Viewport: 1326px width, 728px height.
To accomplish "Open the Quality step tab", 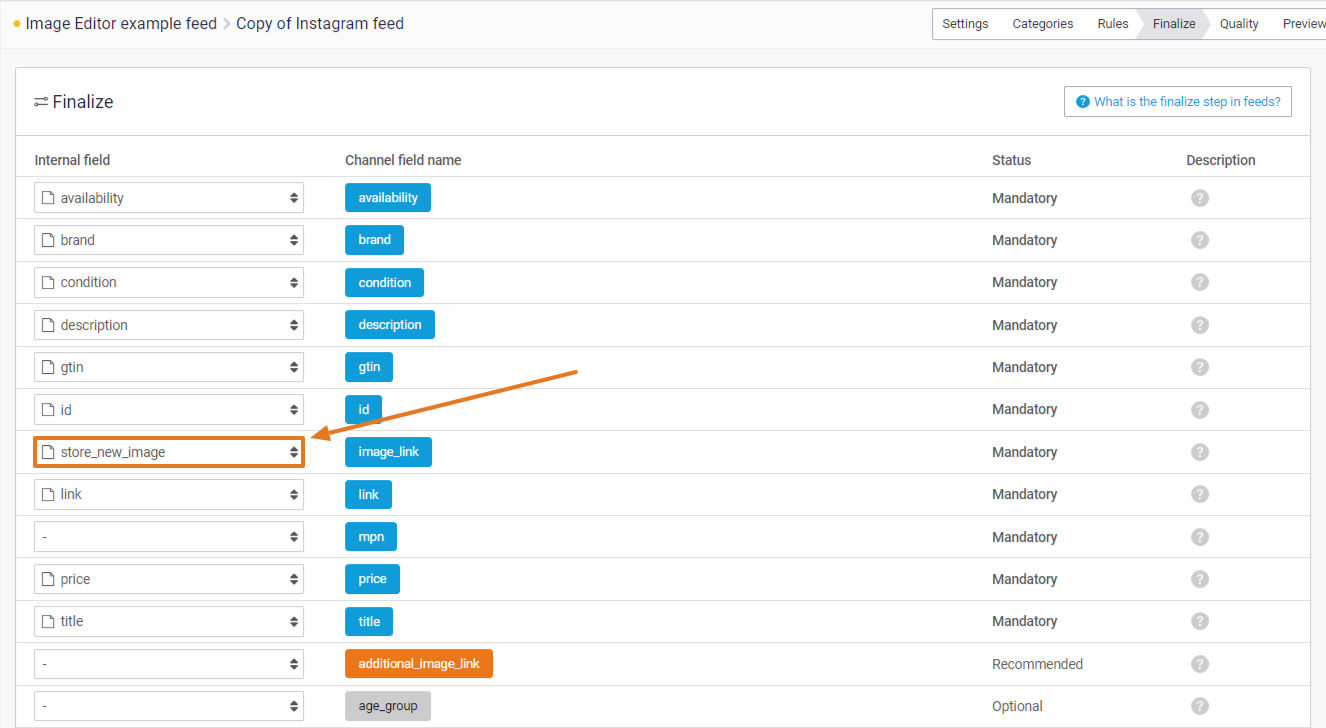I will pos(1239,24).
